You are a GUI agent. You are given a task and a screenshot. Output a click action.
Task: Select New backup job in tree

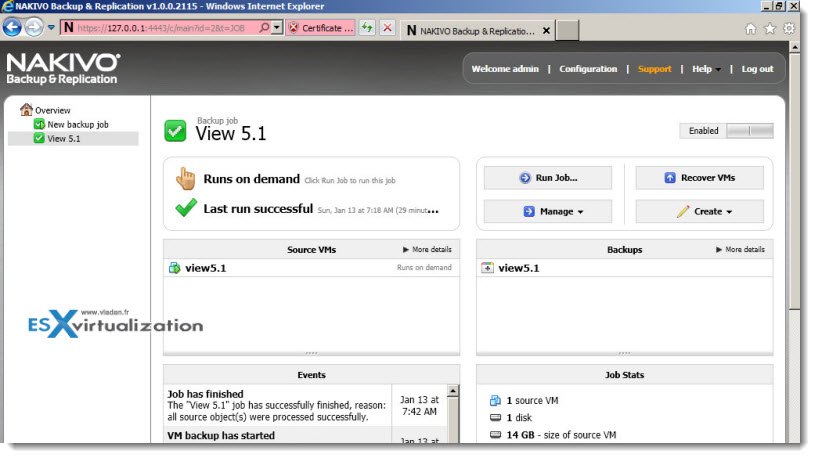[x=78, y=124]
